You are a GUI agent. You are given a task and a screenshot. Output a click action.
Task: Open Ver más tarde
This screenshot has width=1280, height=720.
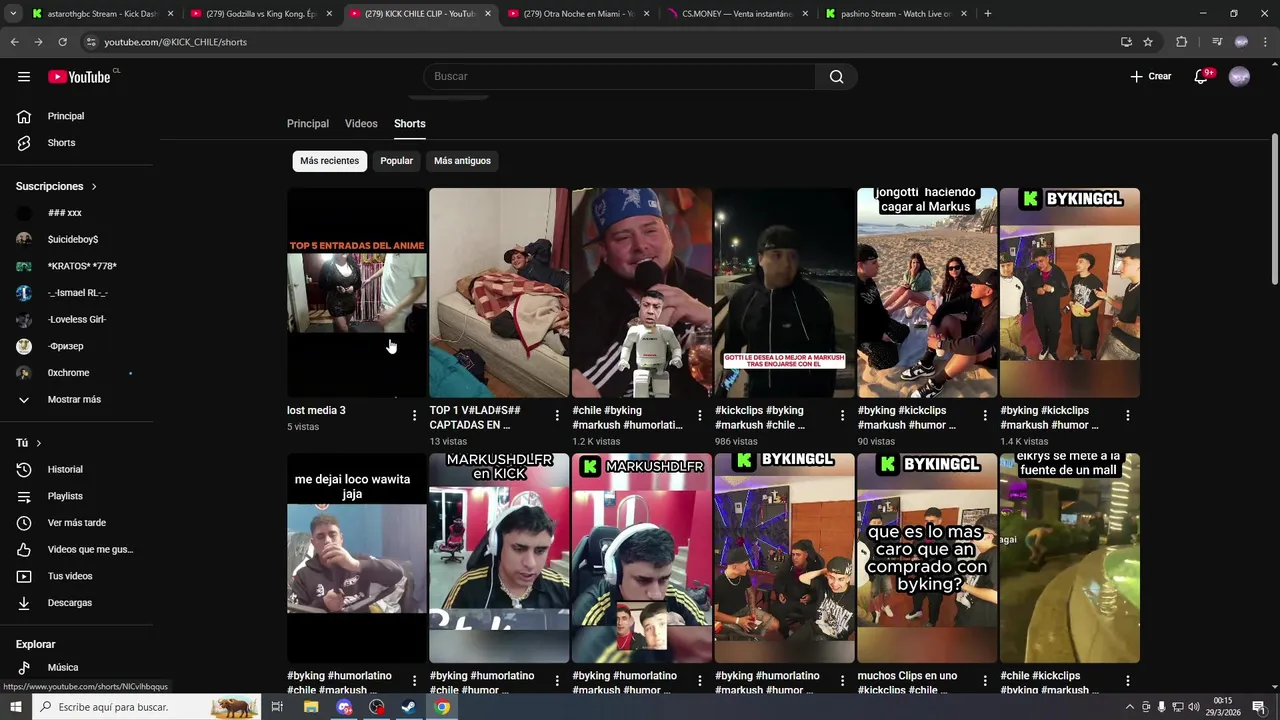(77, 523)
